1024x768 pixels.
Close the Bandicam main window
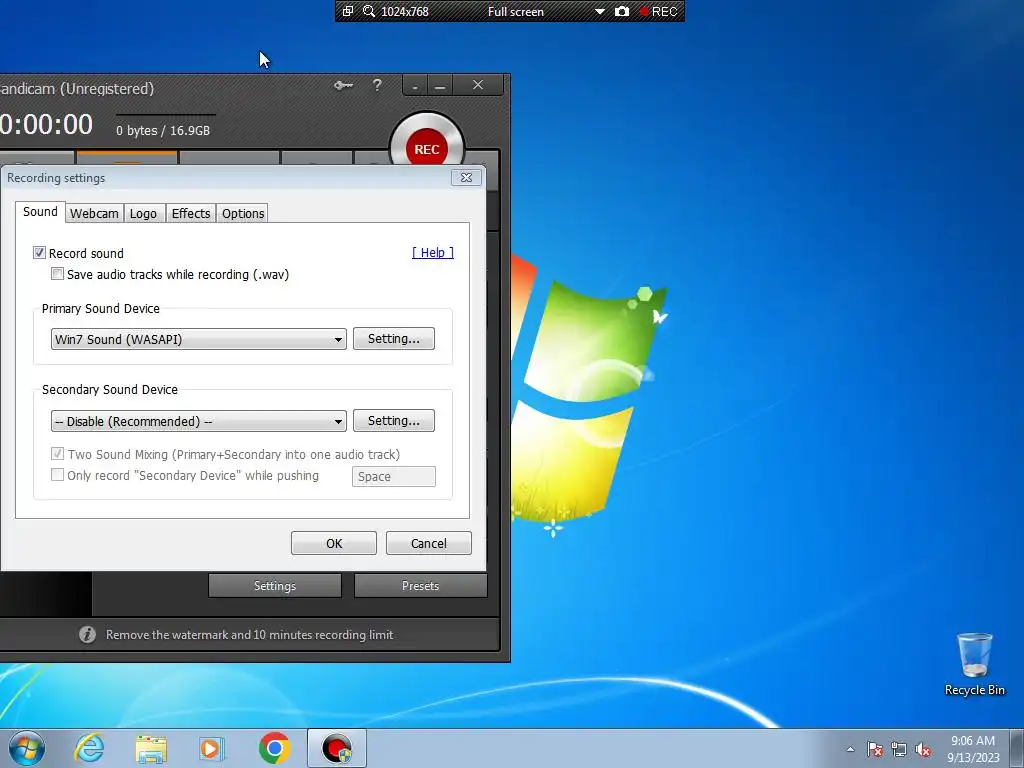coord(478,86)
